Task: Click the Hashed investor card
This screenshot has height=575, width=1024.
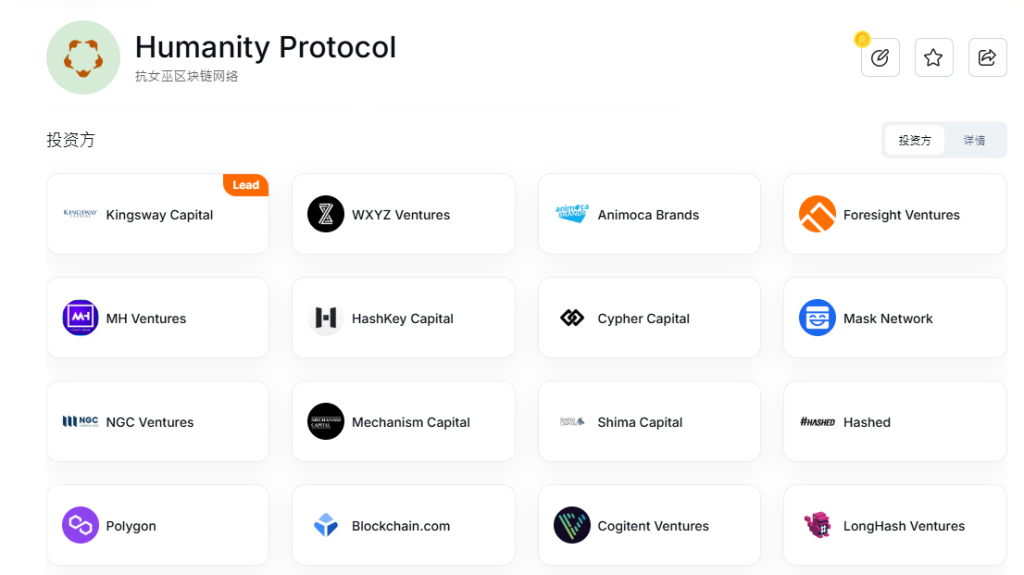Action: (894, 422)
